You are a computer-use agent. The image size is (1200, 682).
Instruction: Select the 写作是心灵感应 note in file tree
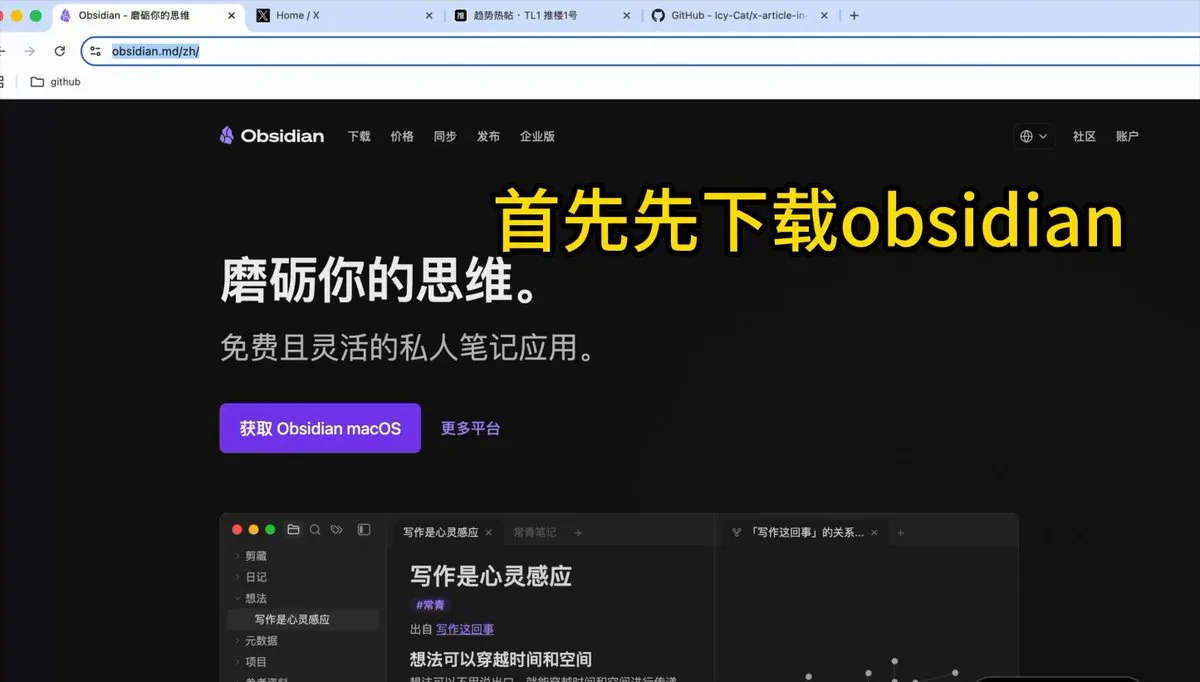click(x=304, y=620)
